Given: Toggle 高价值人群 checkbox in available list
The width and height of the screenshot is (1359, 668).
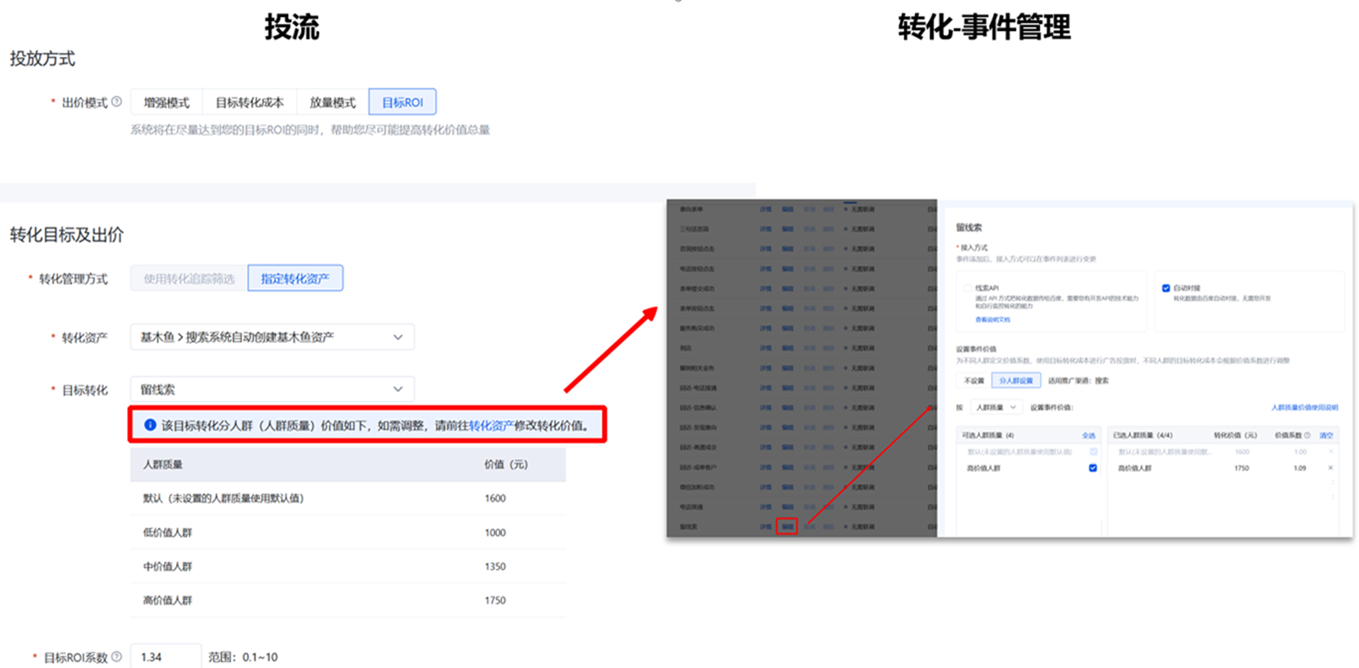Looking at the screenshot, I should tap(1092, 468).
